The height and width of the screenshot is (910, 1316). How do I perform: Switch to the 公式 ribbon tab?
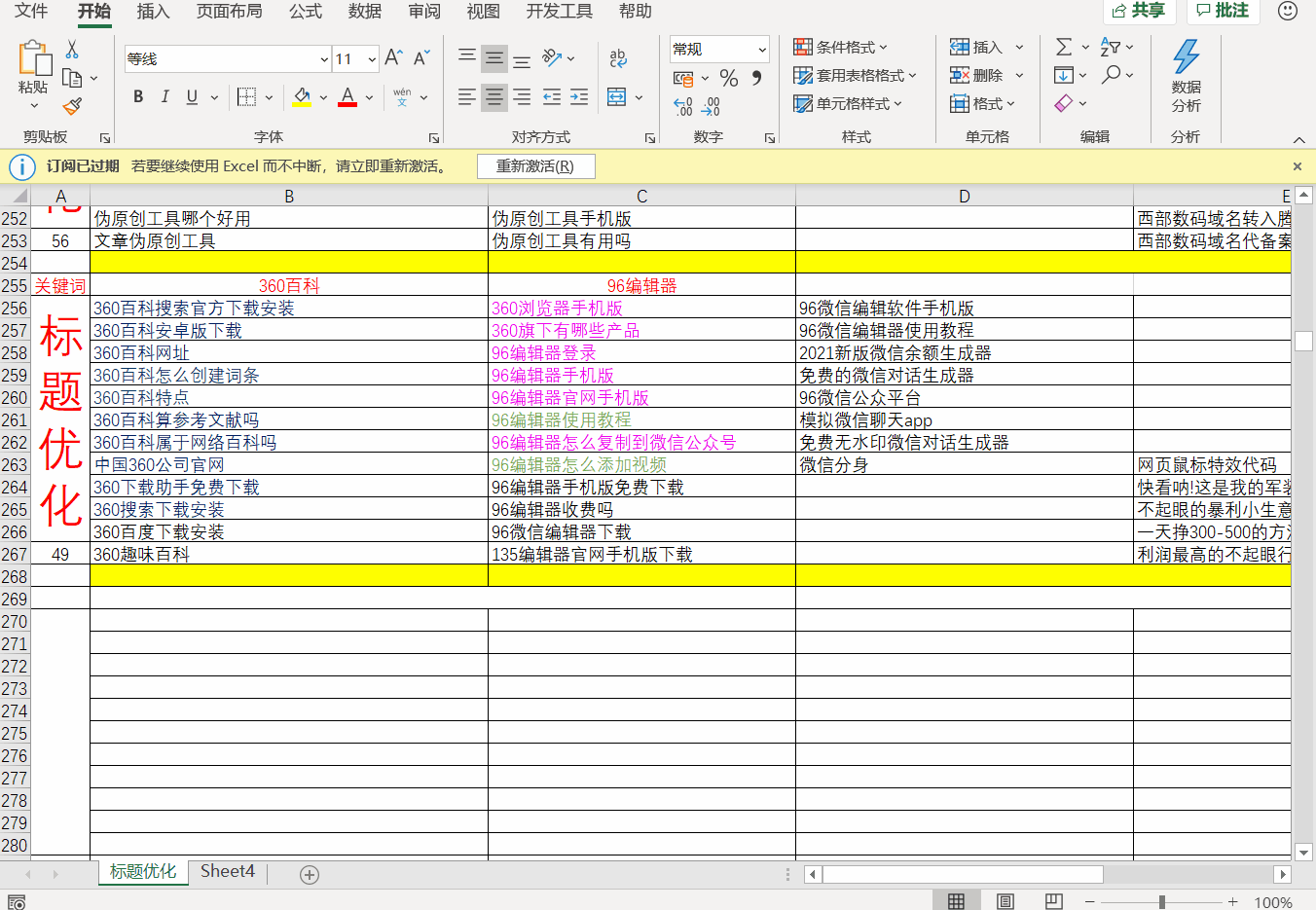pos(305,11)
